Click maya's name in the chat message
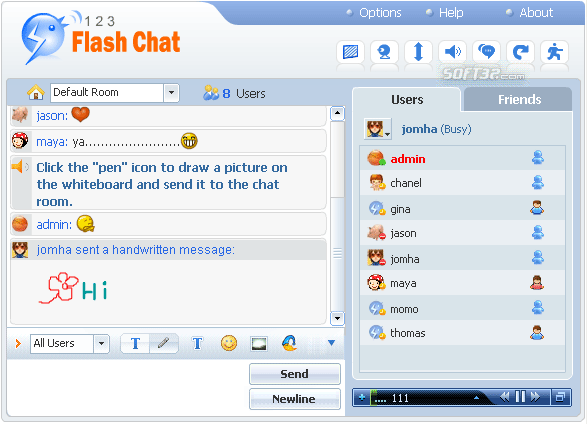The width and height of the screenshot is (587, 424). point(52,142)
